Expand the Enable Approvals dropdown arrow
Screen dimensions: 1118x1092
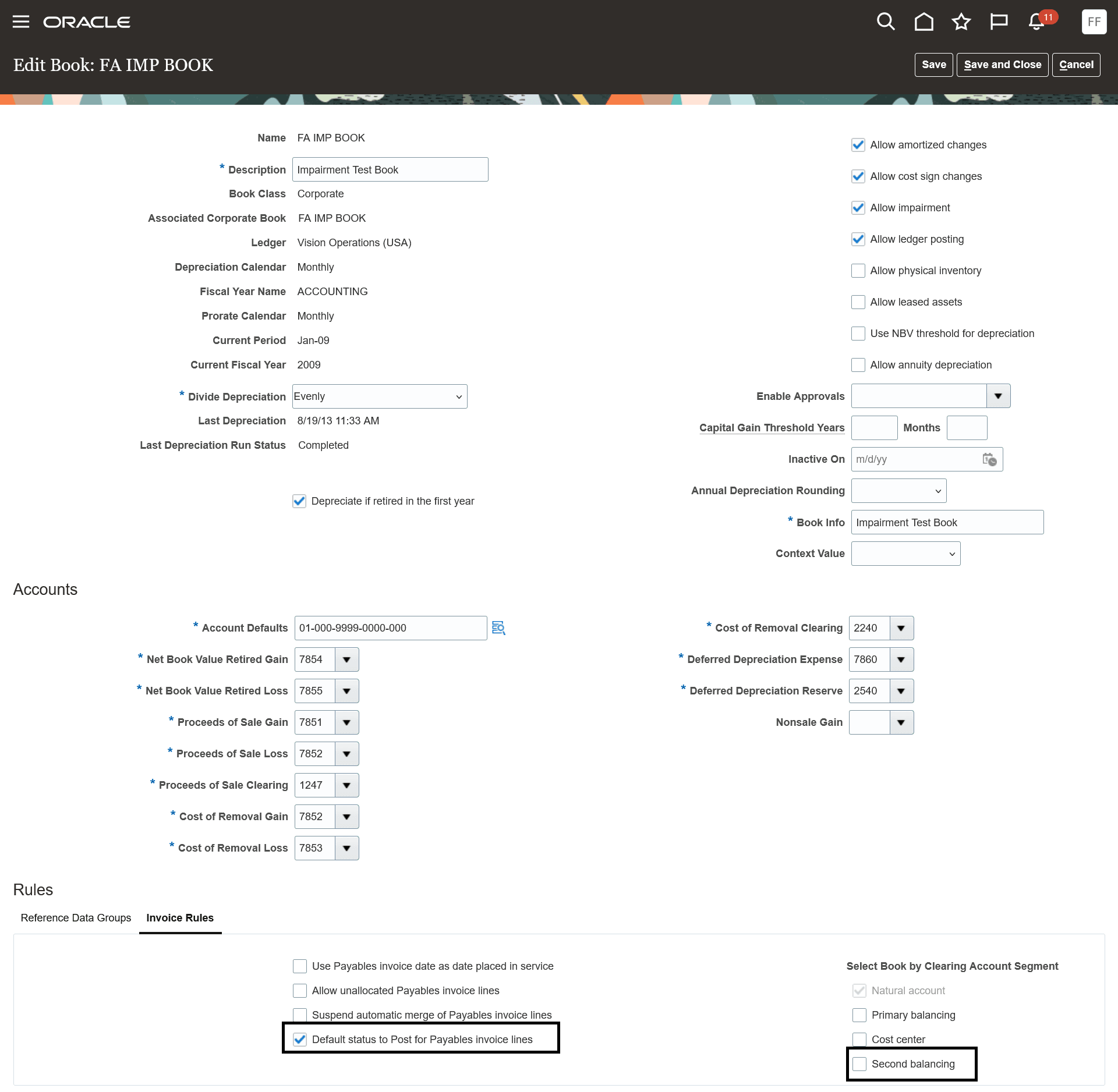[x=998, y=396]
